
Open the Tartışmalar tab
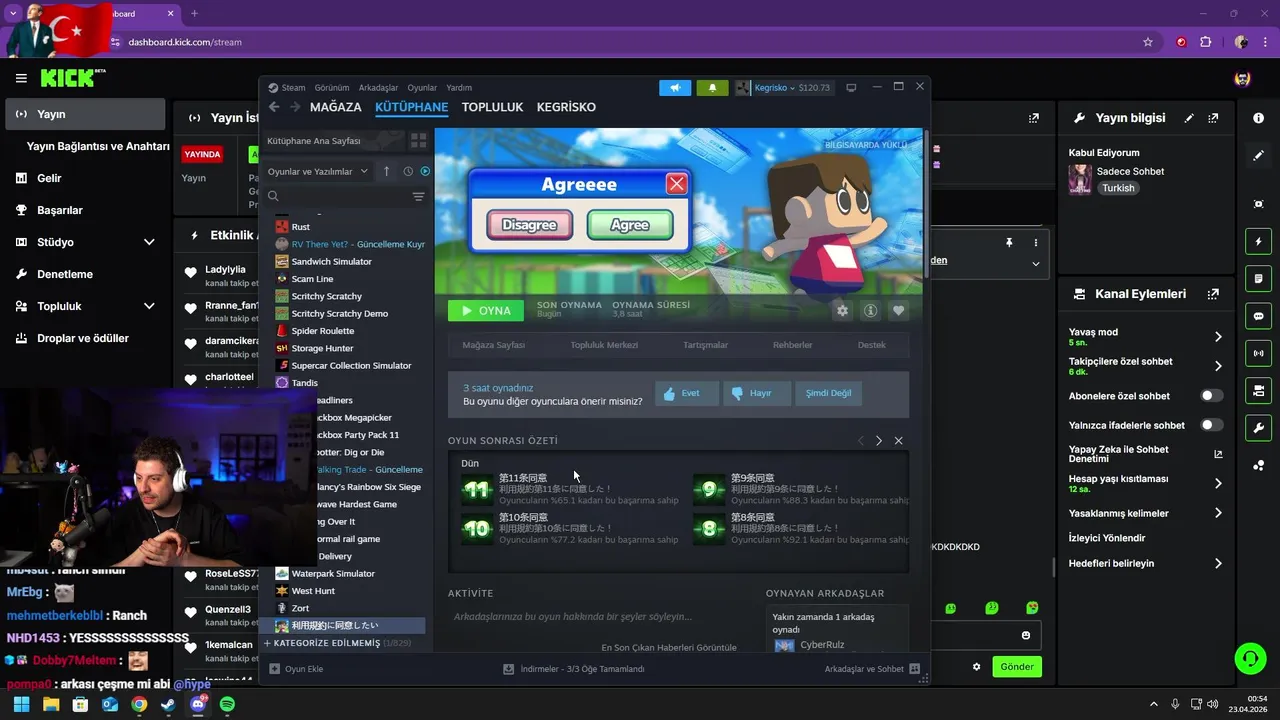tap(705, 345)
